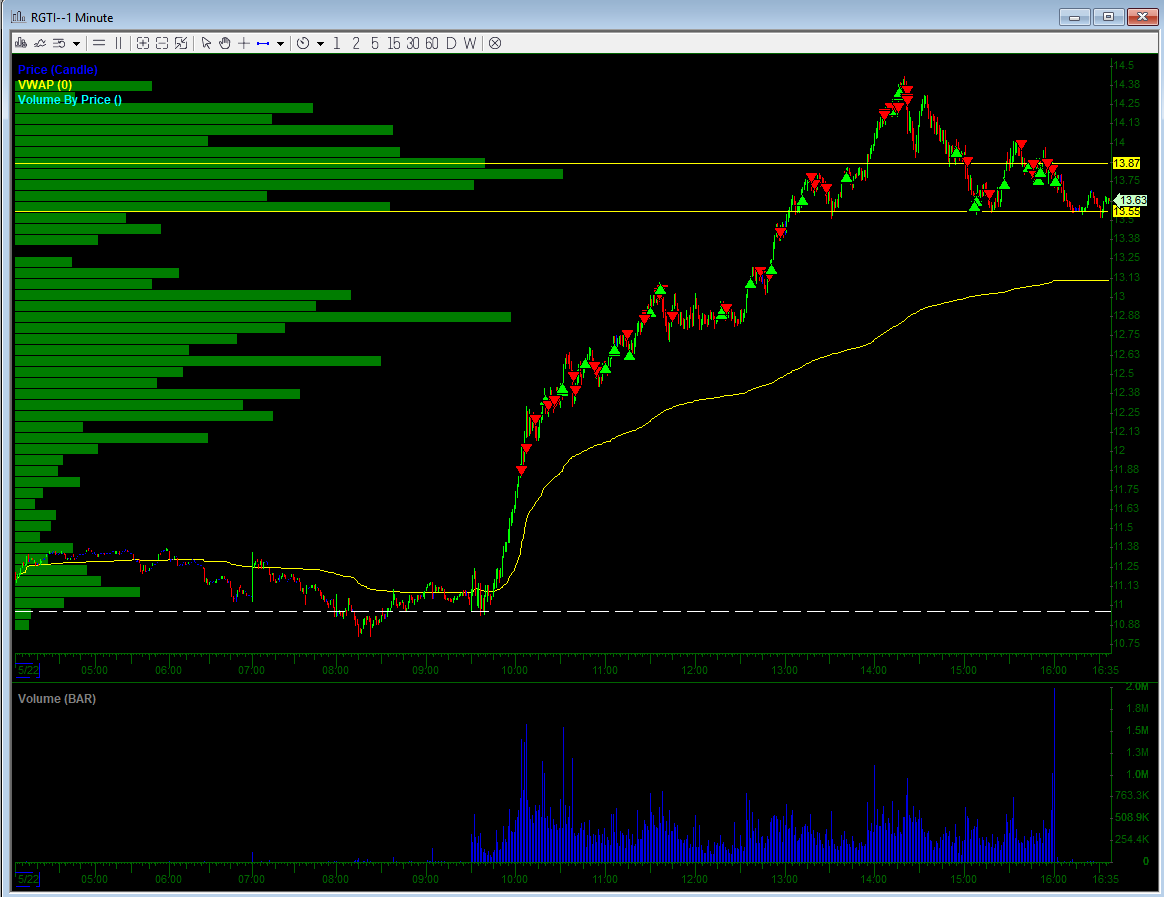Switch to the 2 minute interval
The height and width of the screenshot is (897, 1164).
pyautogui.click(x=356, y=43)
